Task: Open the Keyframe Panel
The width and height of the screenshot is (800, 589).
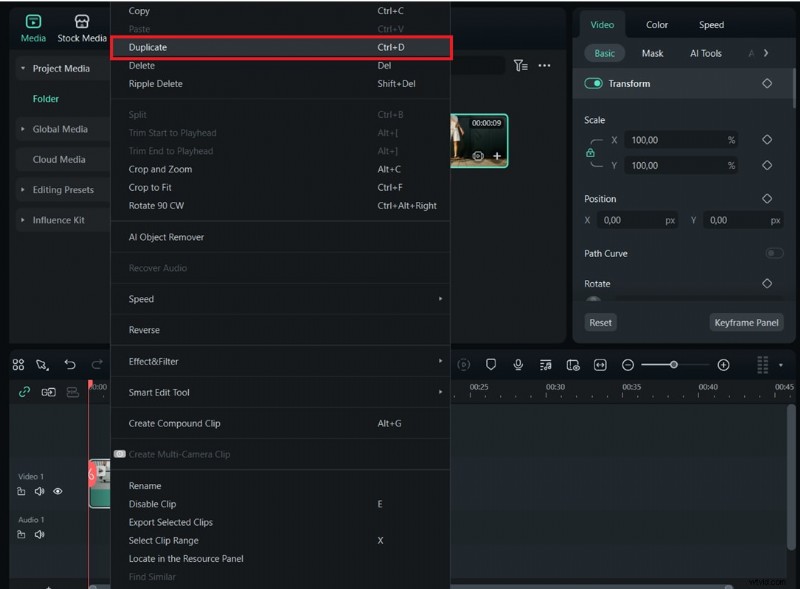Action: tap(746, 322)
